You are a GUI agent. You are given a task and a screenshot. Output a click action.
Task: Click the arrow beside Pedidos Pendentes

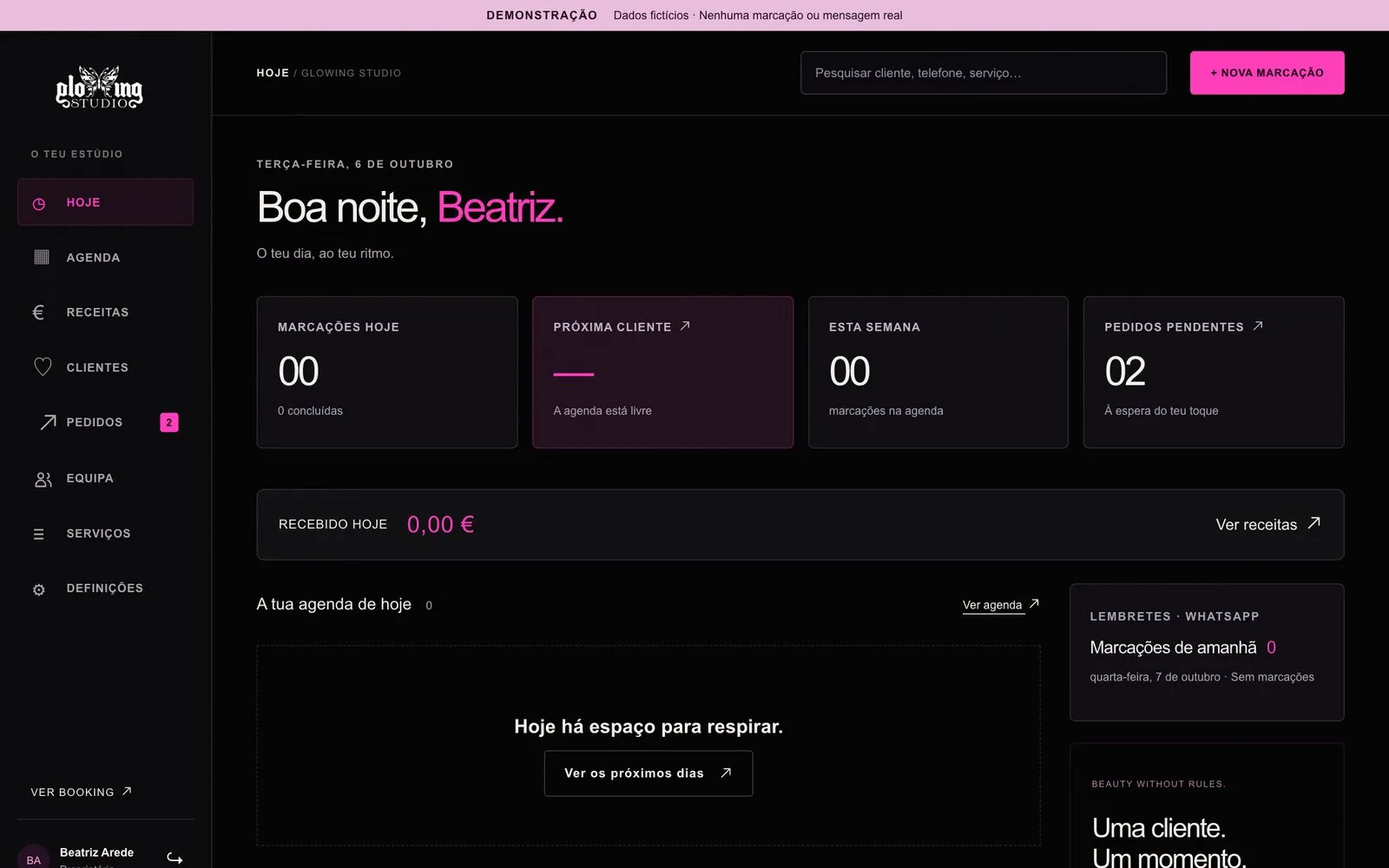[x=1258, y=326]
